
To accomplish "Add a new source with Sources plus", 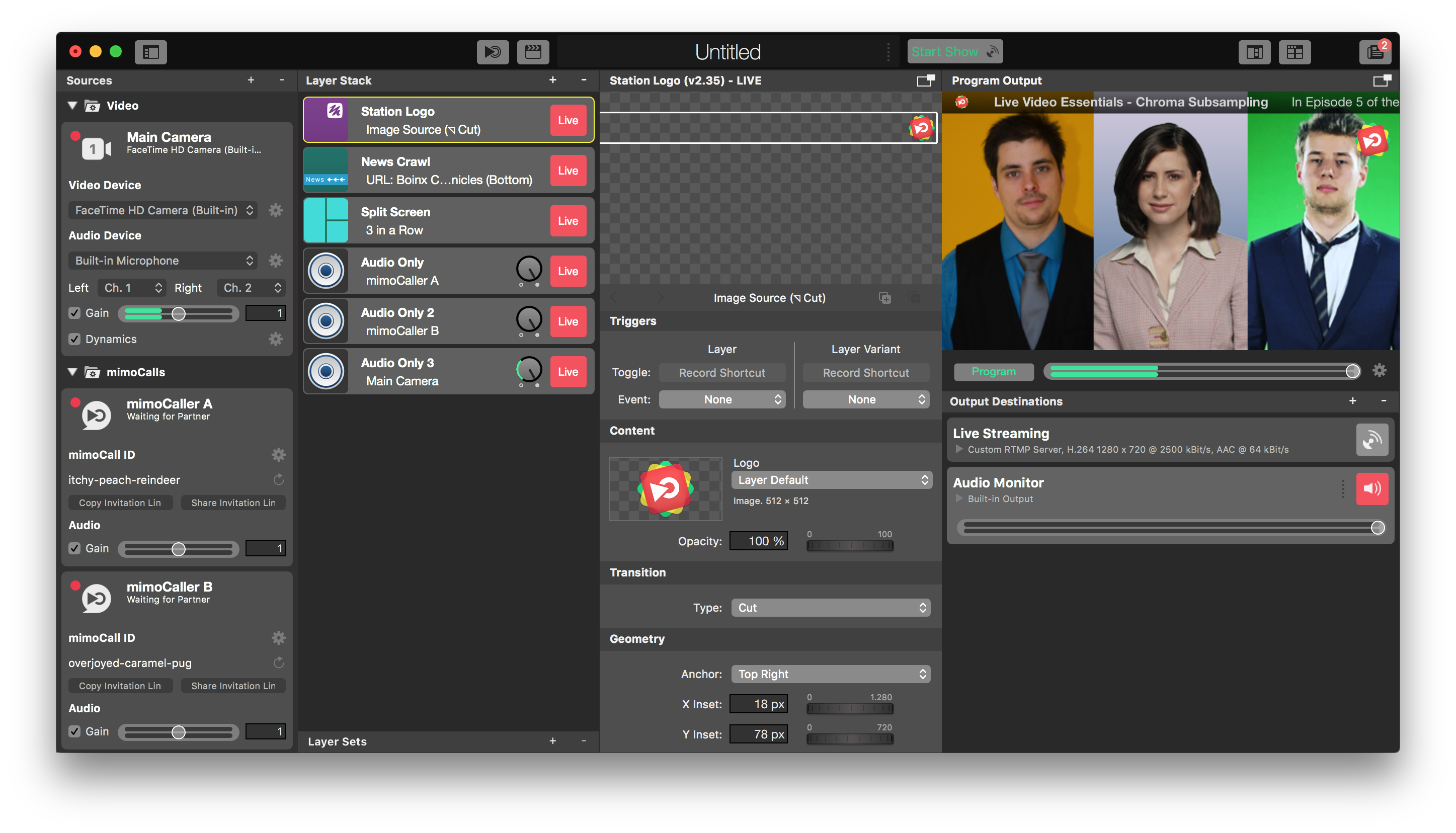I will pos(251,80).
